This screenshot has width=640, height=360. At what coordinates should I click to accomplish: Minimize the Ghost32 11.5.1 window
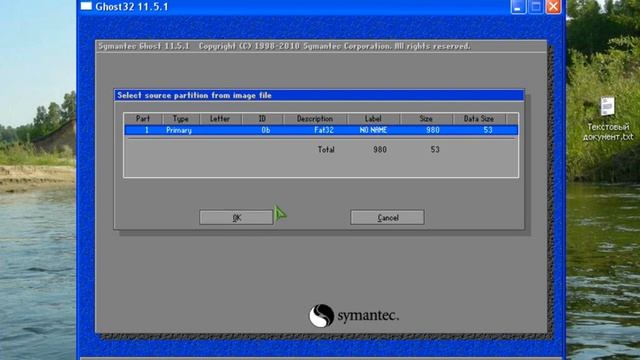click(518, 7)
